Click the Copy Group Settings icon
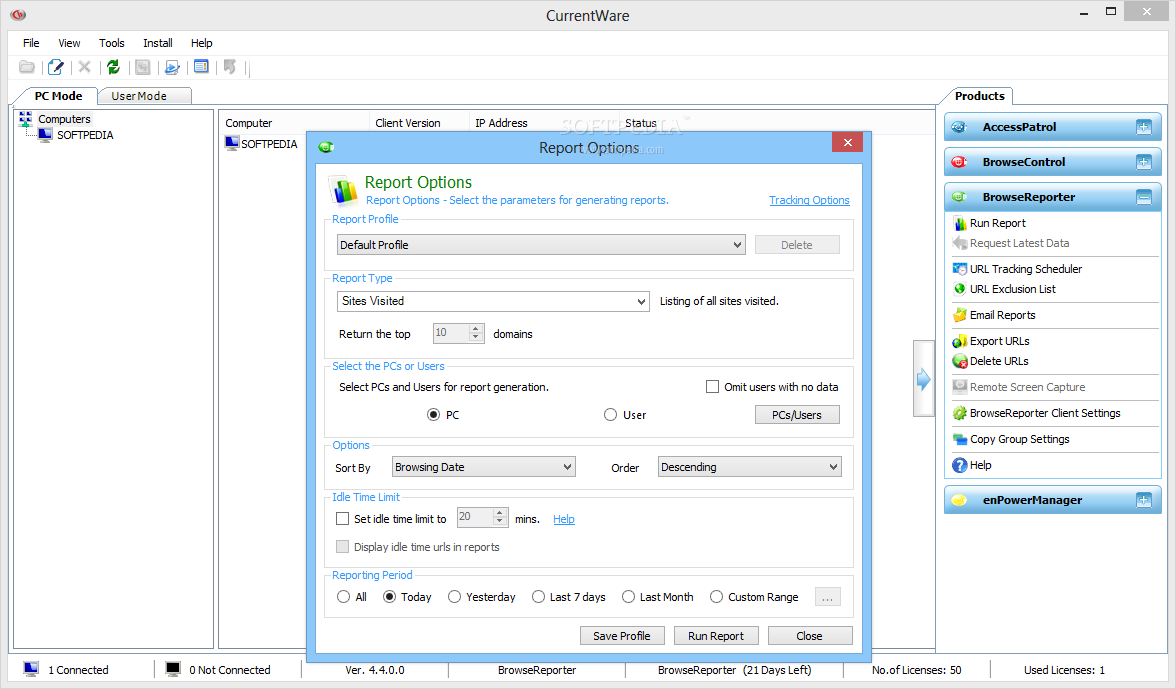This screenshot has width=1176, height=689. click(960, 439)
